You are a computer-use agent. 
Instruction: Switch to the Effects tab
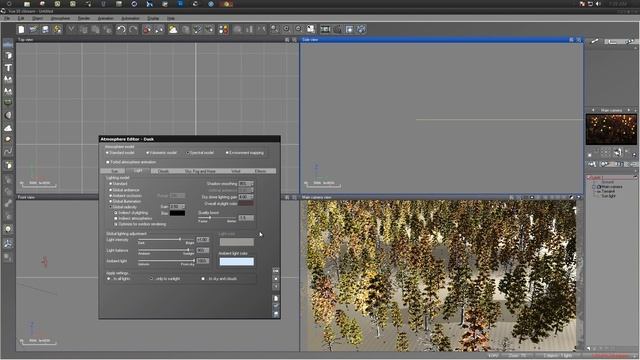pyautogui.click(x=260, y=171)
